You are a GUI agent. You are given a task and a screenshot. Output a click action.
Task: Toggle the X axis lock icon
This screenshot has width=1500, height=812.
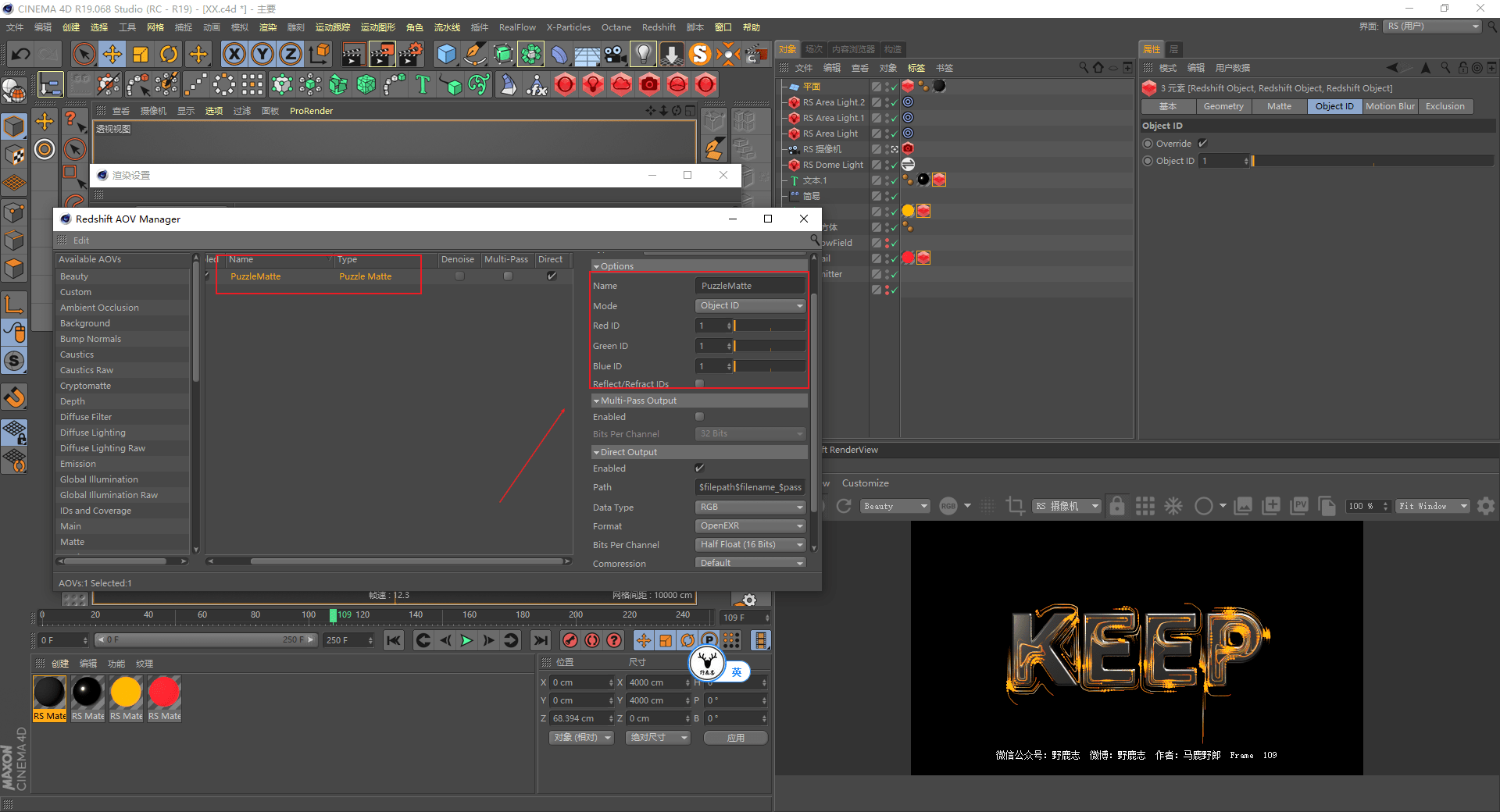(x=234, y=54)
